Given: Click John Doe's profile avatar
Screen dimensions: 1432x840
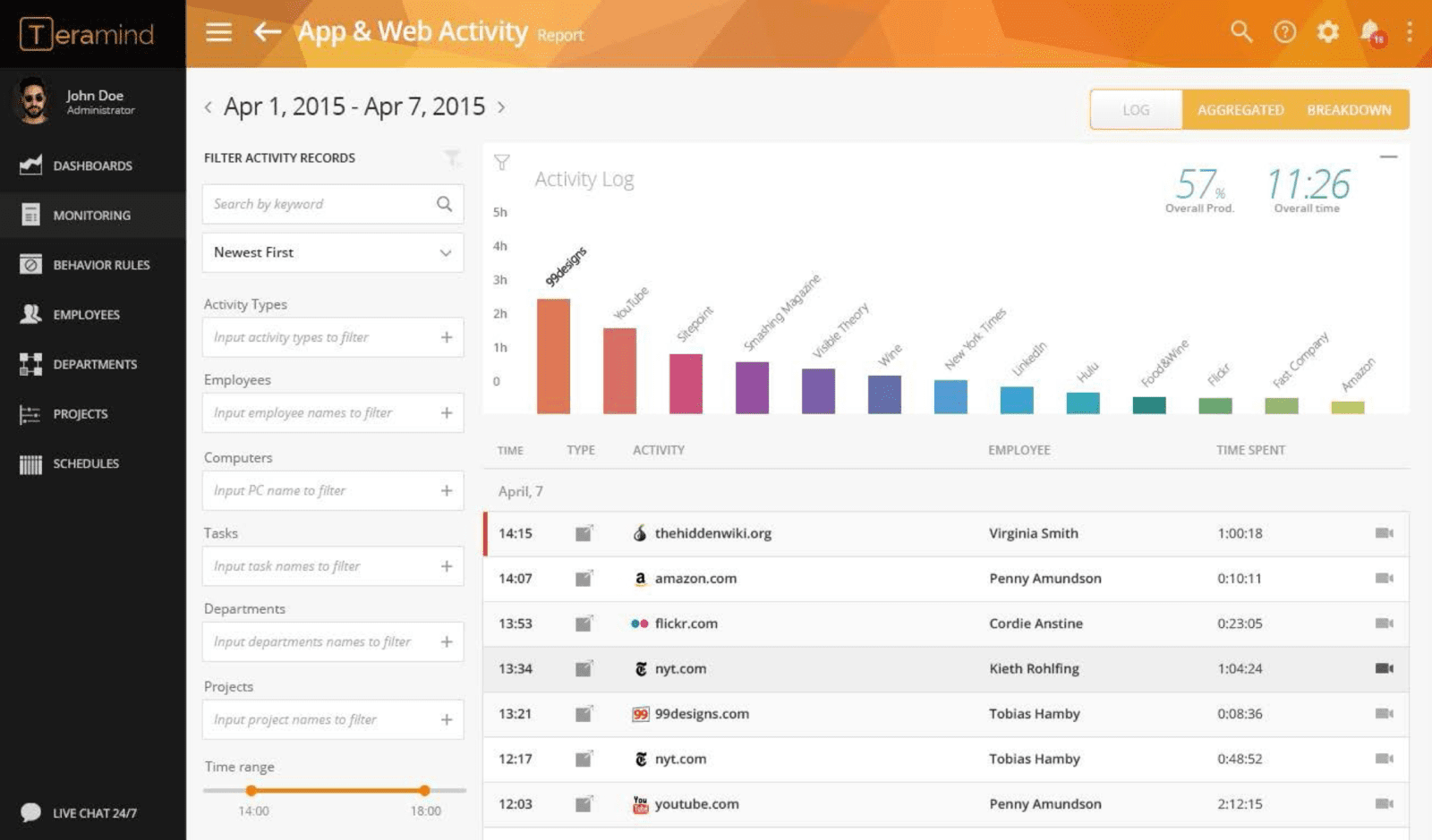Looking at the screenshot, I should point(34,100).
